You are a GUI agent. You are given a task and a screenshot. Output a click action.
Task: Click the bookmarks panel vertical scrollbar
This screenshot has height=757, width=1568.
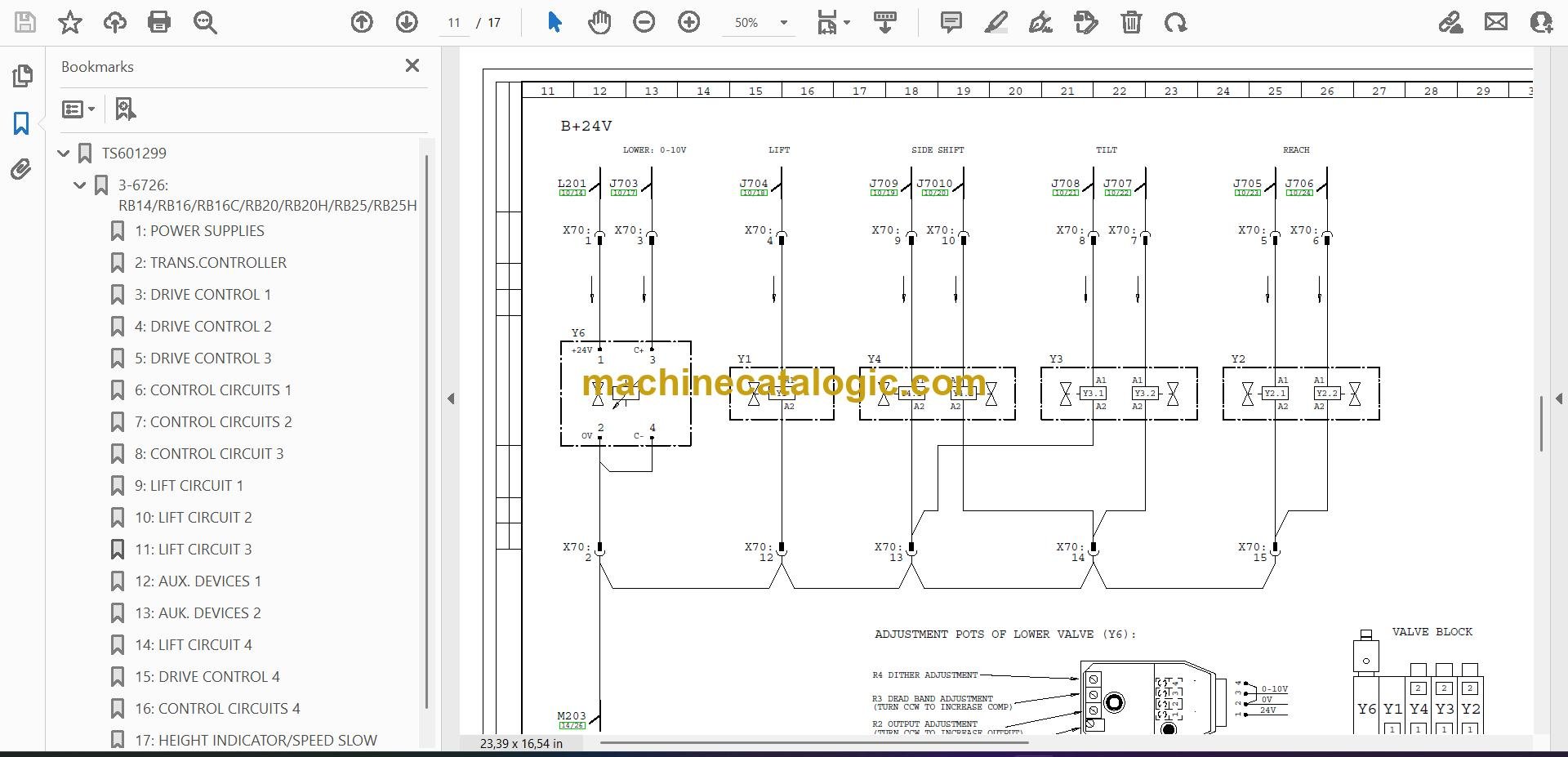click(426, 430)
